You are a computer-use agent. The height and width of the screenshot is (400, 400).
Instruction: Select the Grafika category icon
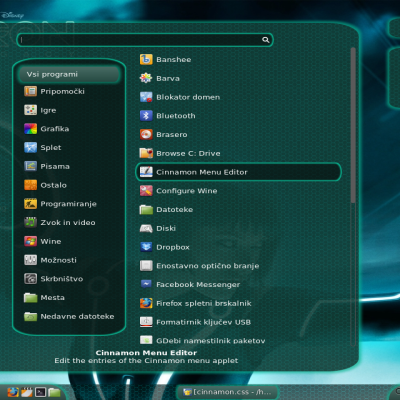pyautogui.click(x=30, y=129)
